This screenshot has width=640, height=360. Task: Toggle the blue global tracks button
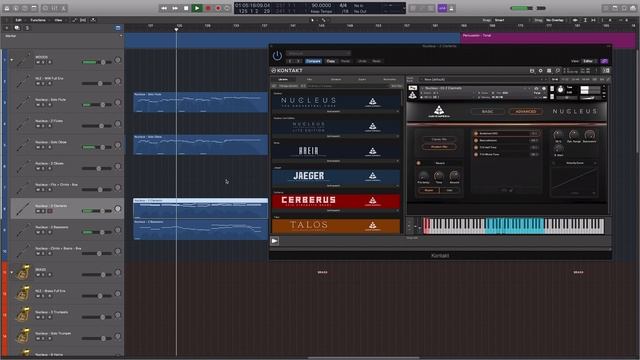click(x=118, y=28)
